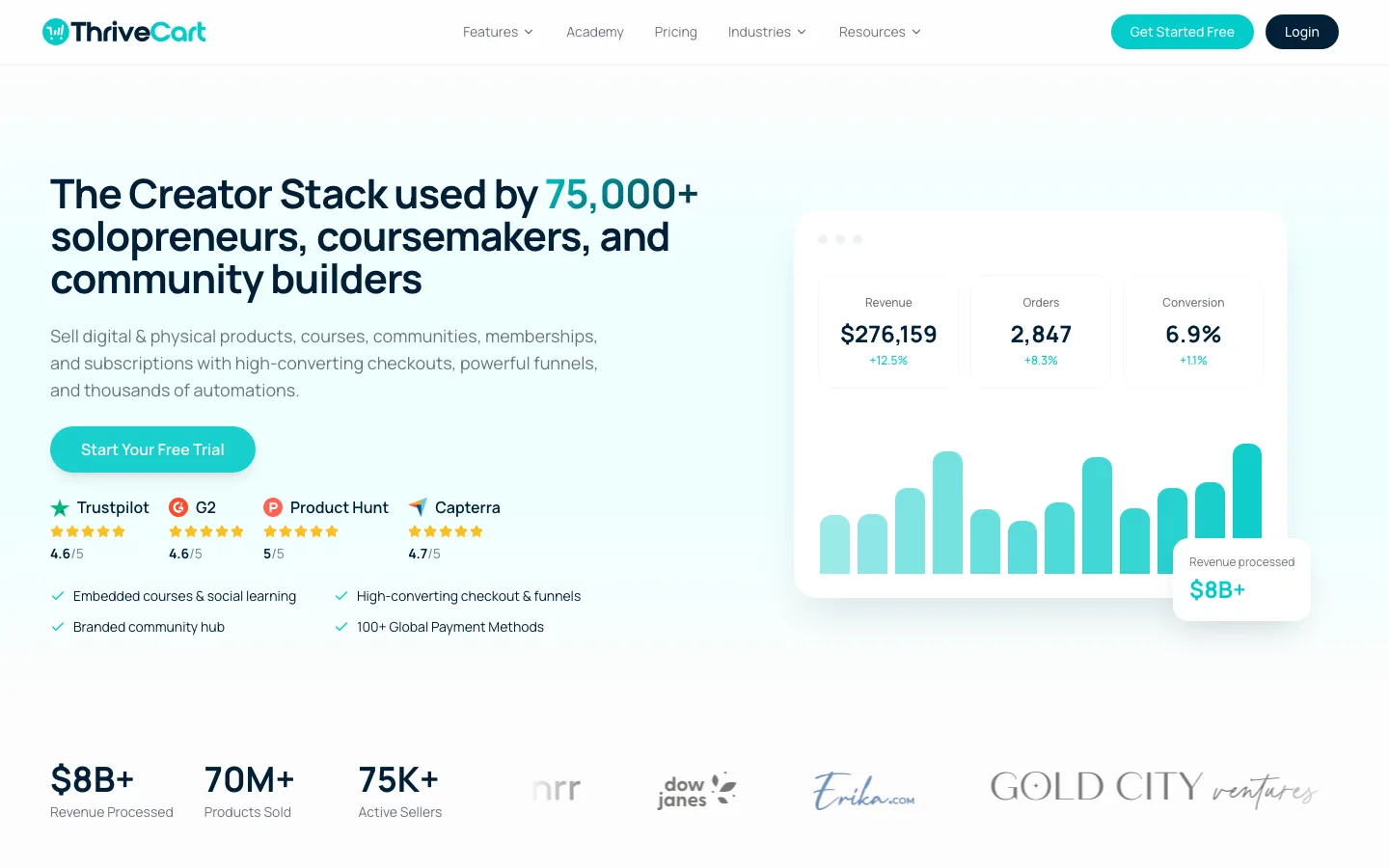
Task: Click the Revenue $276,159 stat card
Action: (888, 332)
